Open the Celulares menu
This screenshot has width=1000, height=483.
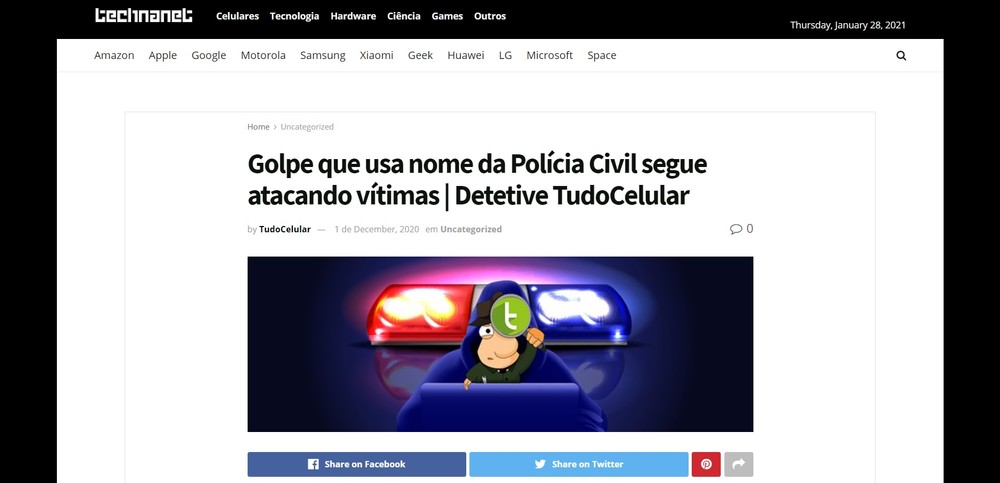tap(237, 16)
